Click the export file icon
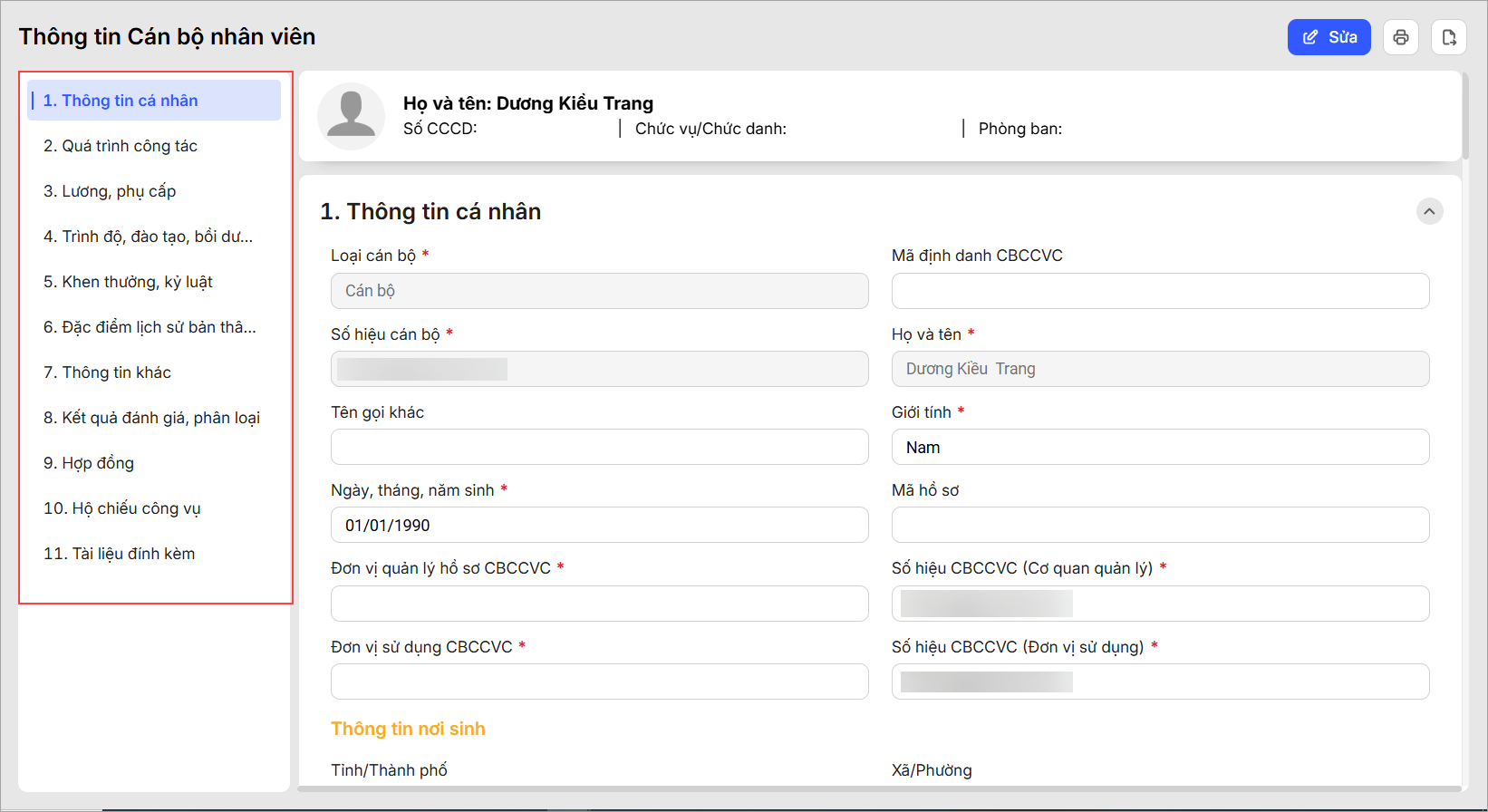Screen dimensions: 1488x812 click(x=1448, y=37)
